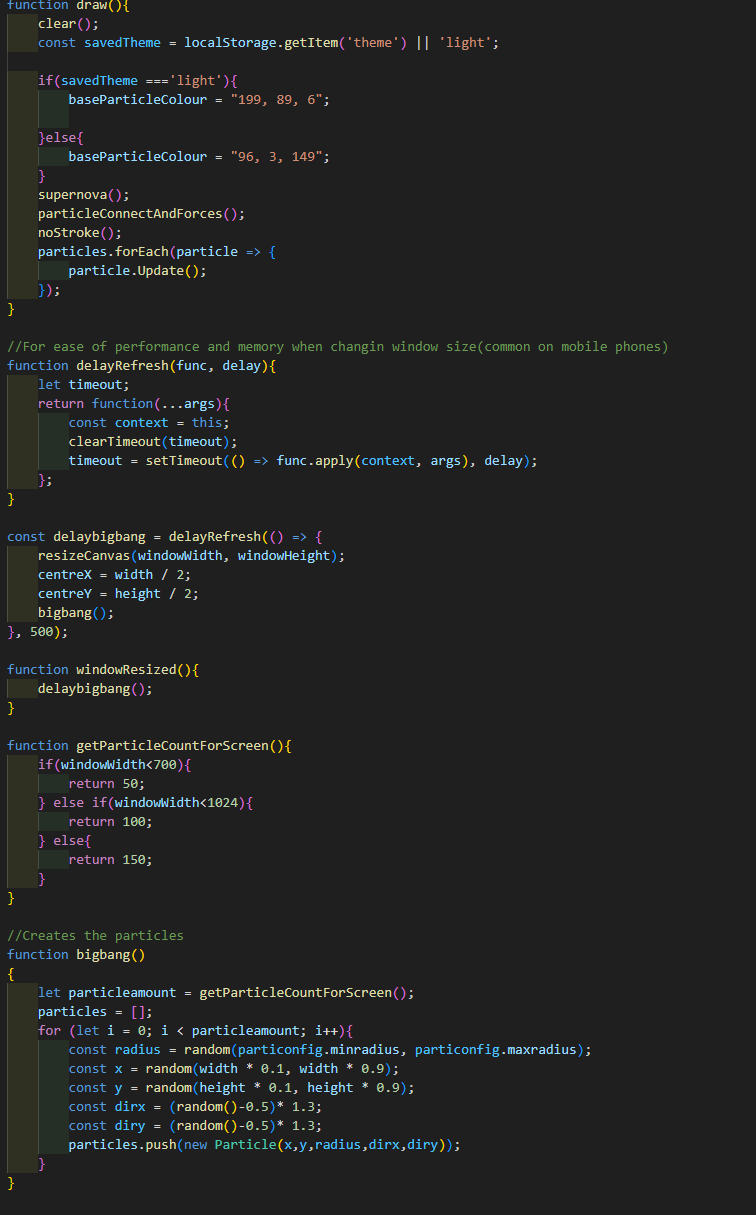Click the "function getParticleCountForScreen(){" definition line
This screenshot has width=756, height=1215.
[x=149, y=746]
